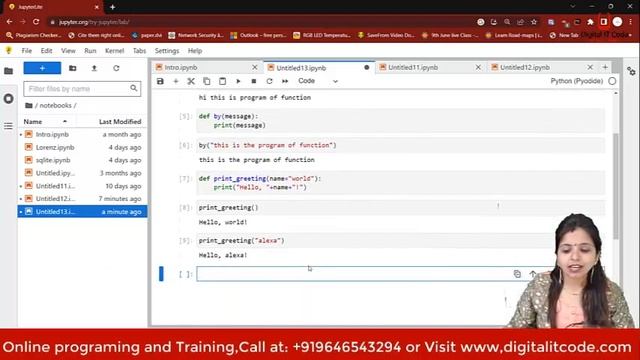Open the Help menu
Viewport: 640px width, 360px height.
(x=195, y=51)
